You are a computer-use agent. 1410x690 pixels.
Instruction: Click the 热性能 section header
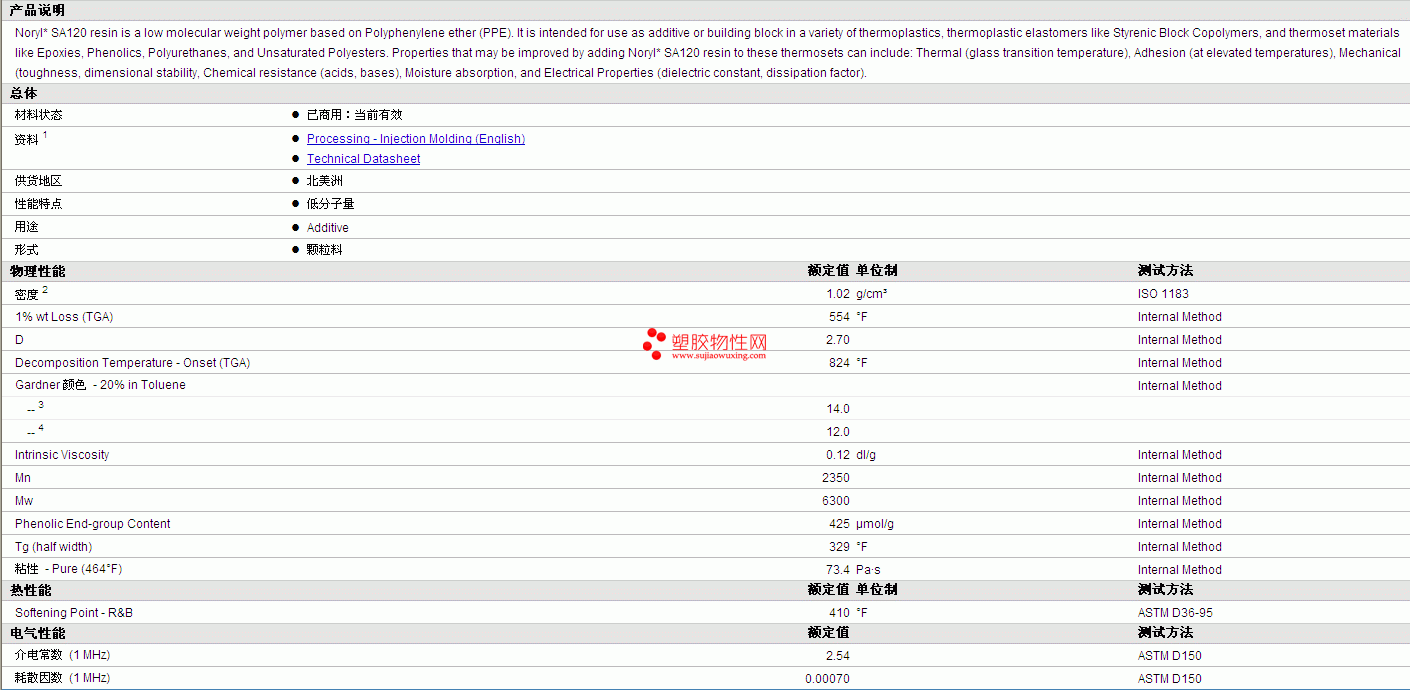[x=30, y=590]
